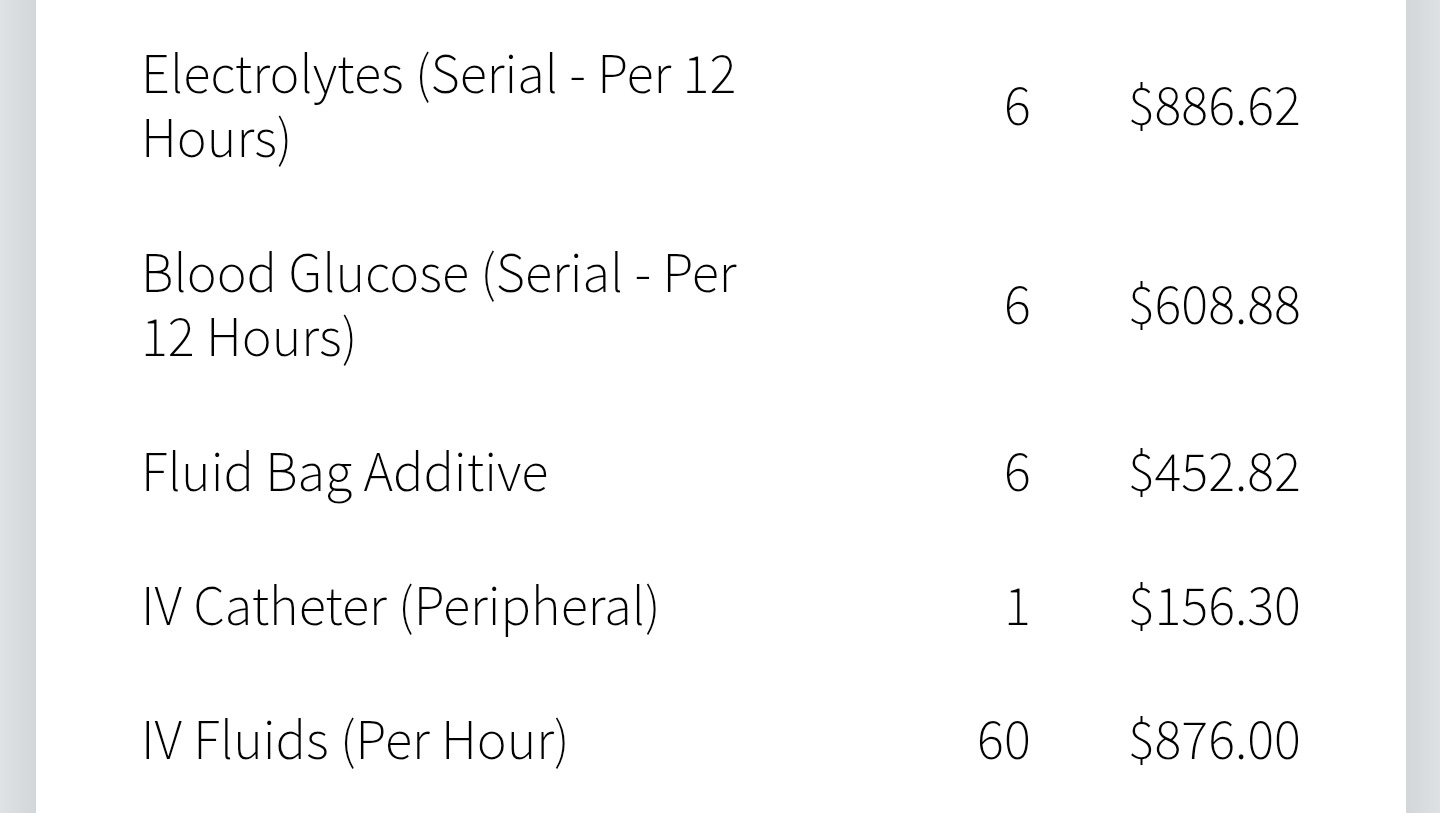Click the gray left page margin strip
This screenshot has width=1440, height=813.
(x=17, y=400)
